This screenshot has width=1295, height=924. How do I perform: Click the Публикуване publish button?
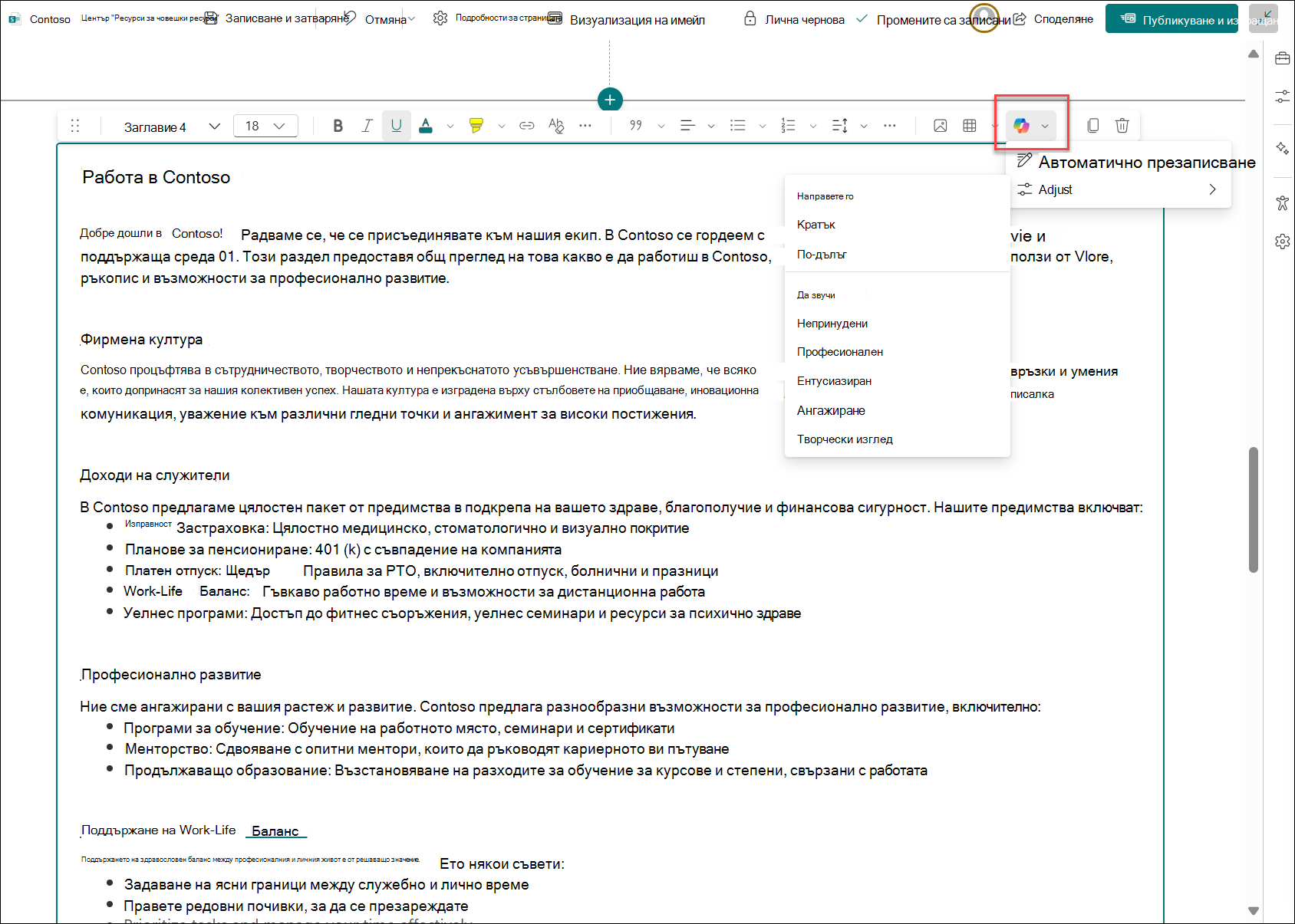pyautogui.click(x=1171, y=19)
